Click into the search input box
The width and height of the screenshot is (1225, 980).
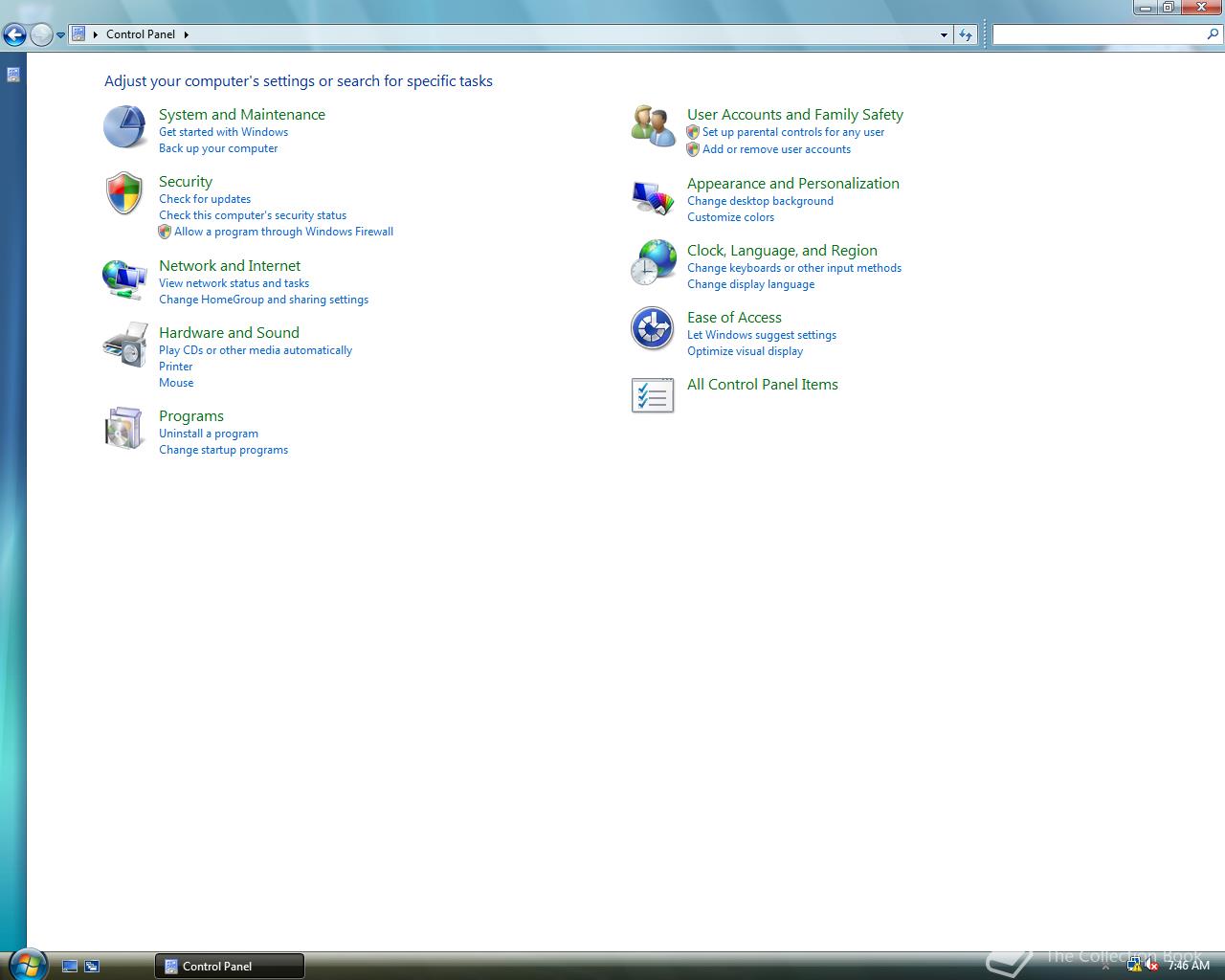[1099, 34]
